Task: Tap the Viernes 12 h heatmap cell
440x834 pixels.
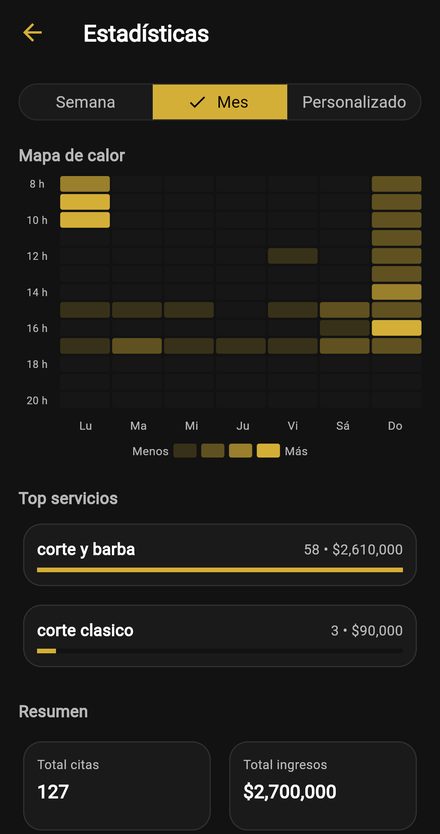Action: click(293, 256)
